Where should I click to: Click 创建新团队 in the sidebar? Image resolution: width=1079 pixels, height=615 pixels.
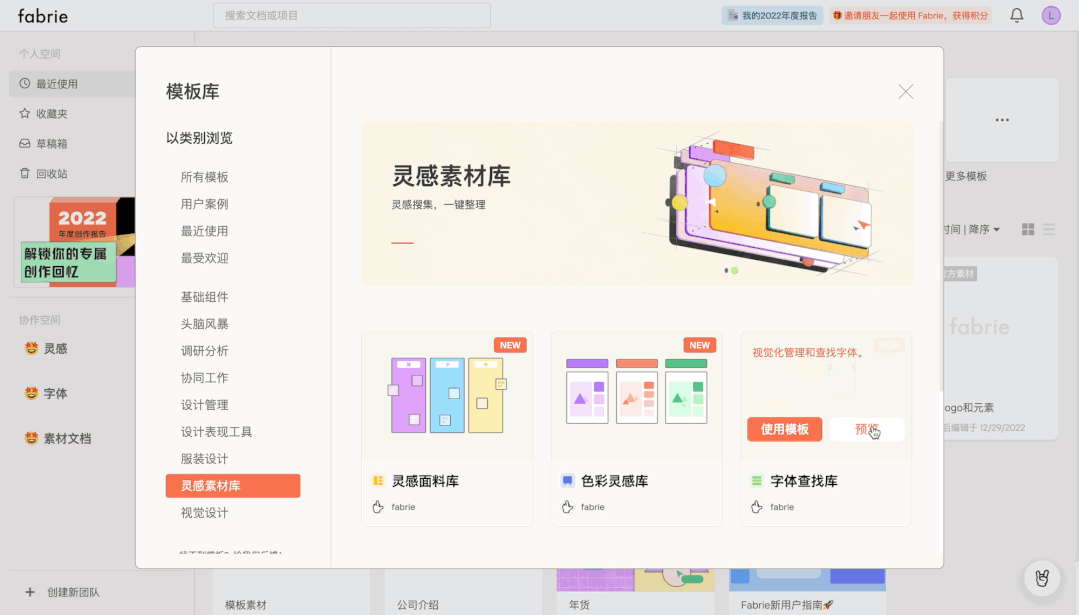[x=73, y=592]
